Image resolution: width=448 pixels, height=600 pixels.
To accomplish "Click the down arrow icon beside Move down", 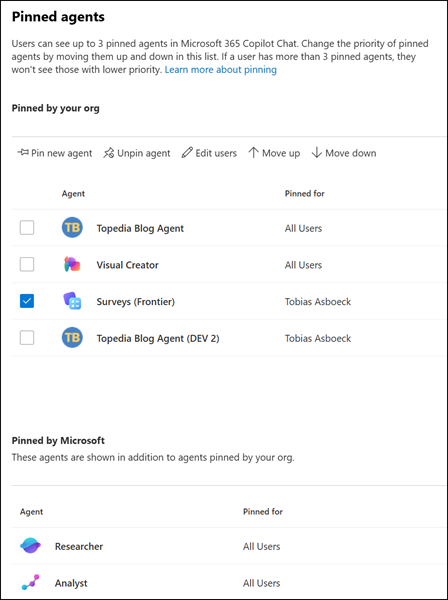I will point(316,153).
